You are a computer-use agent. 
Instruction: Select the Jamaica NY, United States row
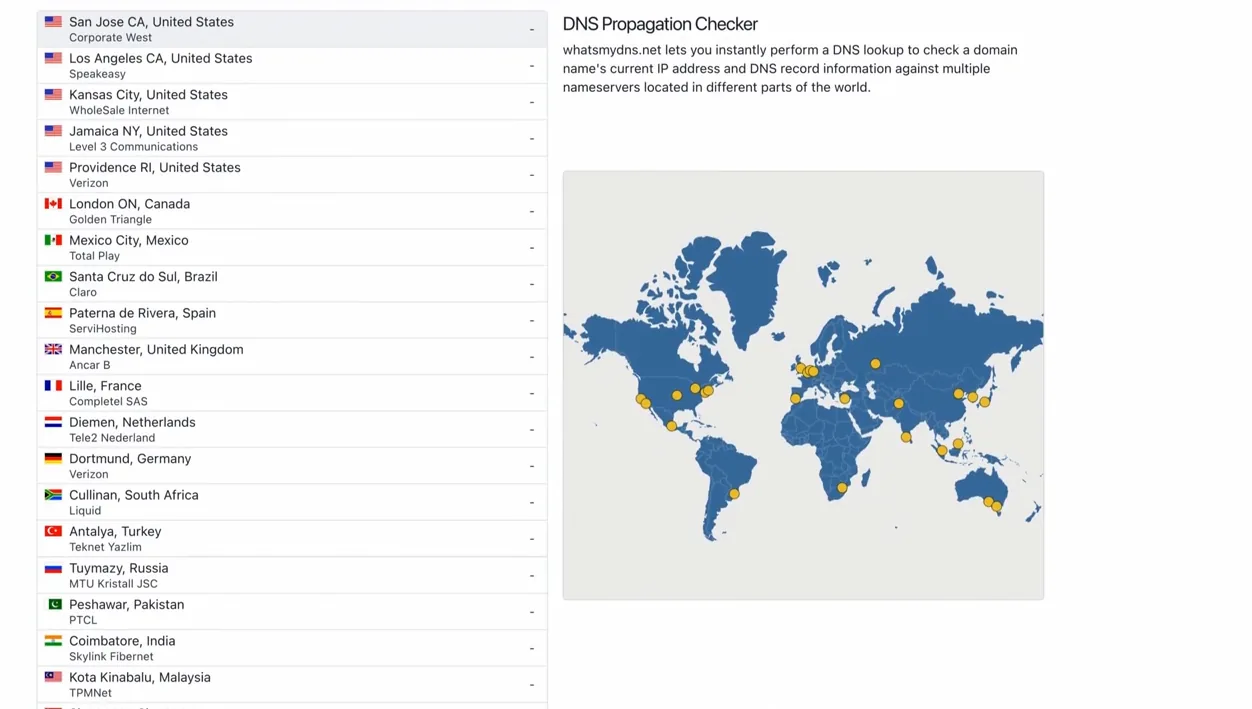(292, 138)
